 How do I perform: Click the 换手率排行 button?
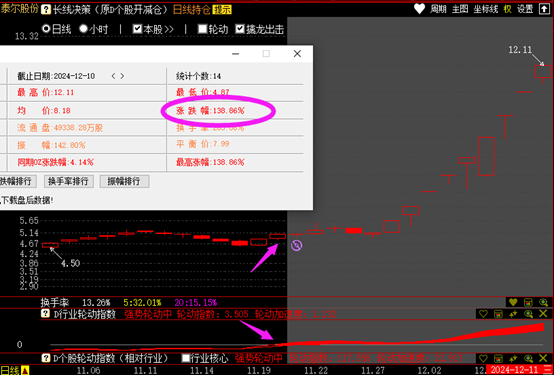coord(69,182)
